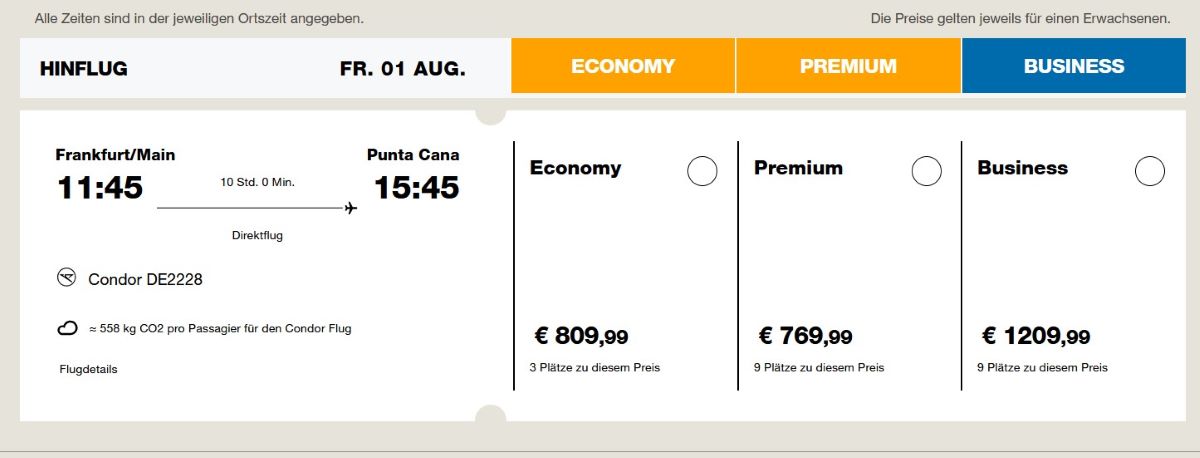Click the airplane icon on the route line
The height and width of the screenshot is (458, 1200).
click(x=350, y=208)
